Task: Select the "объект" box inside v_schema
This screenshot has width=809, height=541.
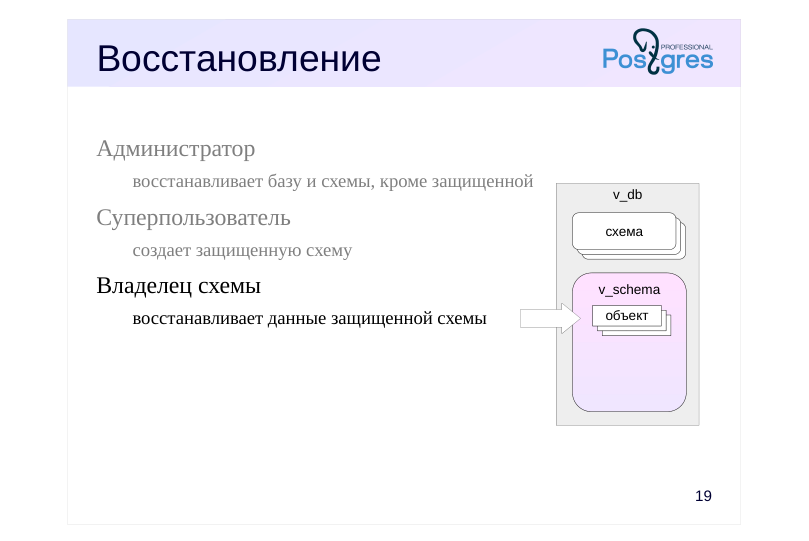Action: coord(627,316)
